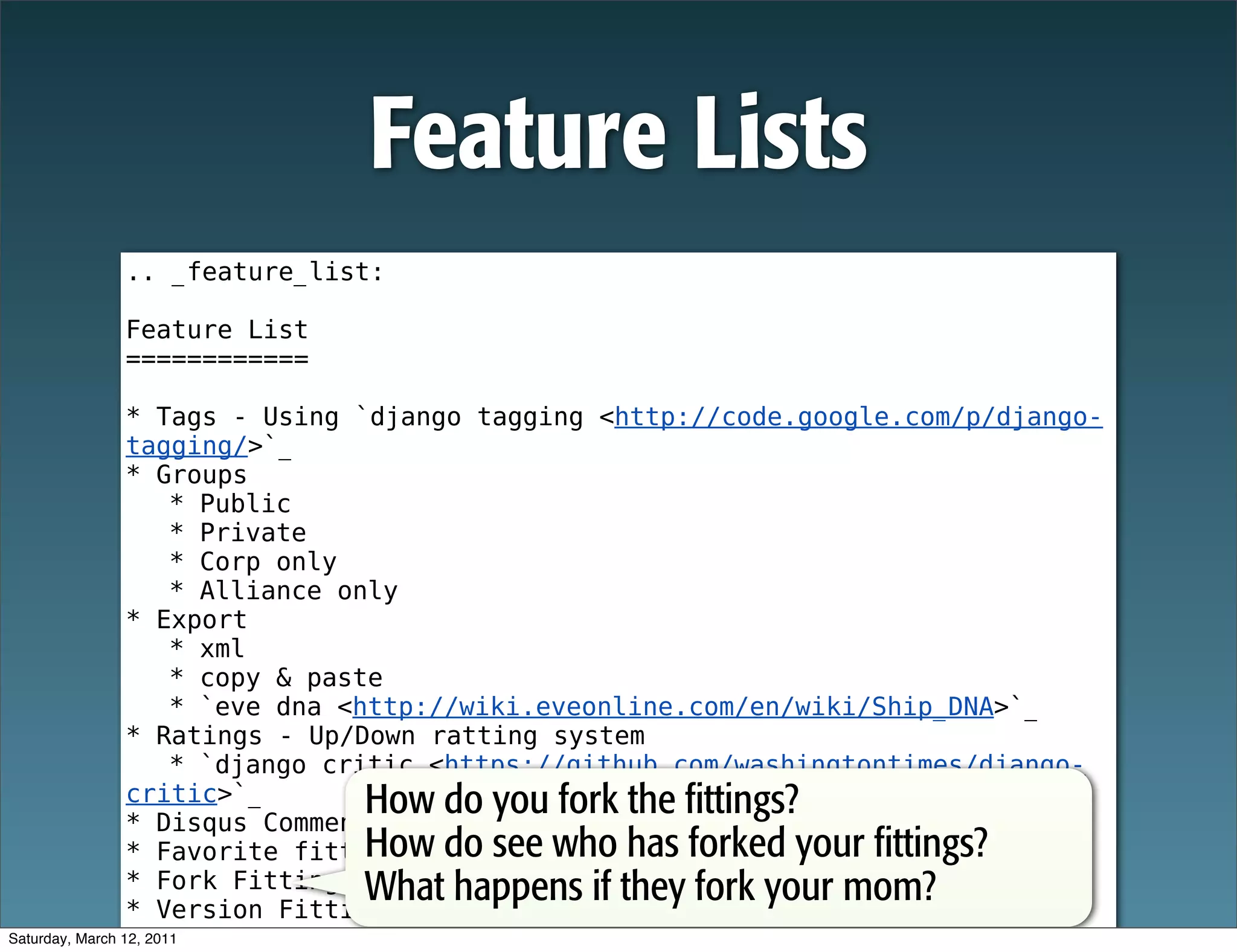Image resolution: width=1237 pixels, height=952 pixels.
Task: Select the '* Version Fitti' list item
Action: coord(238,910)
